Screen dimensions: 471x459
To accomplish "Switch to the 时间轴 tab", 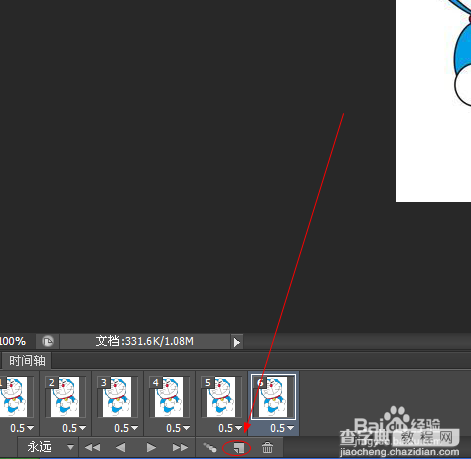I will [27, 361].
